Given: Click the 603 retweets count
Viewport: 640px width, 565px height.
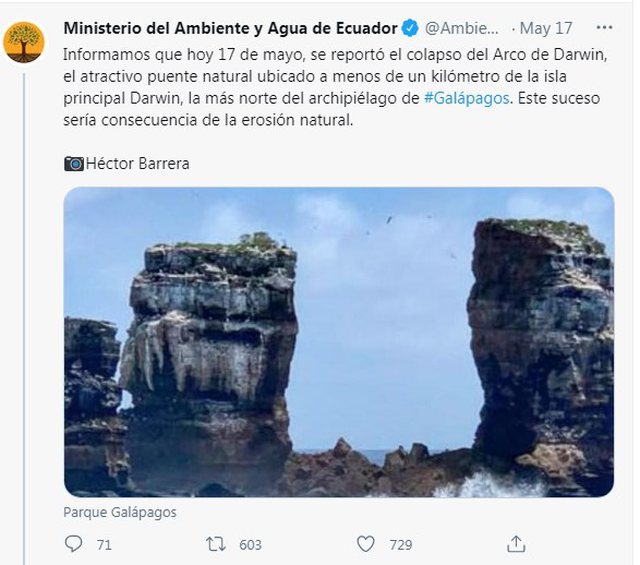Looking at the screenshot, I should click(x=250, y=544).
